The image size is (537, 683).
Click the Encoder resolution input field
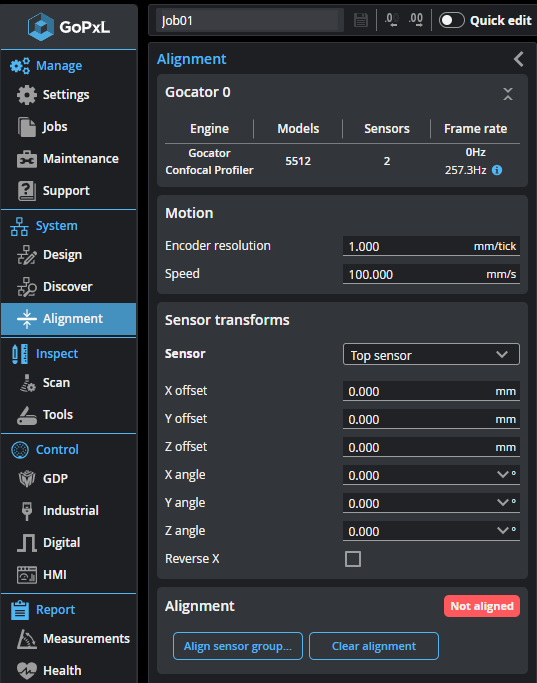click(431, 246)
